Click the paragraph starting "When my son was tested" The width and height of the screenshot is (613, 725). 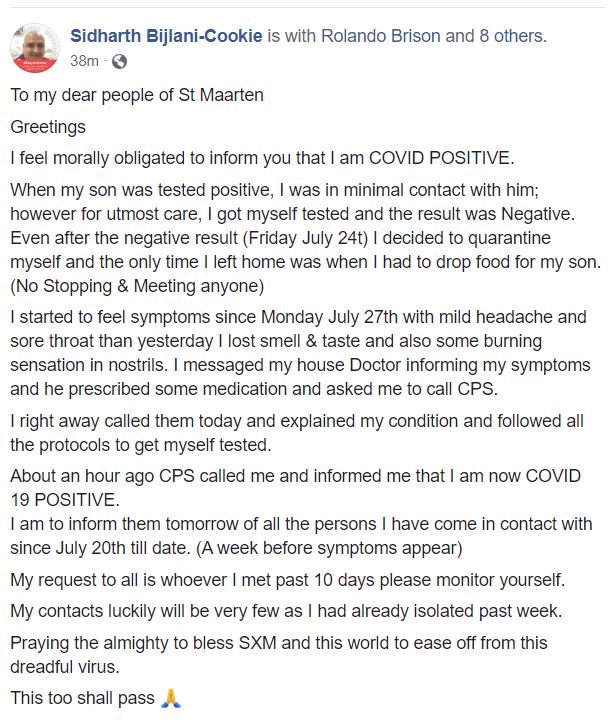pyautogui.click(x=306, y=238)
